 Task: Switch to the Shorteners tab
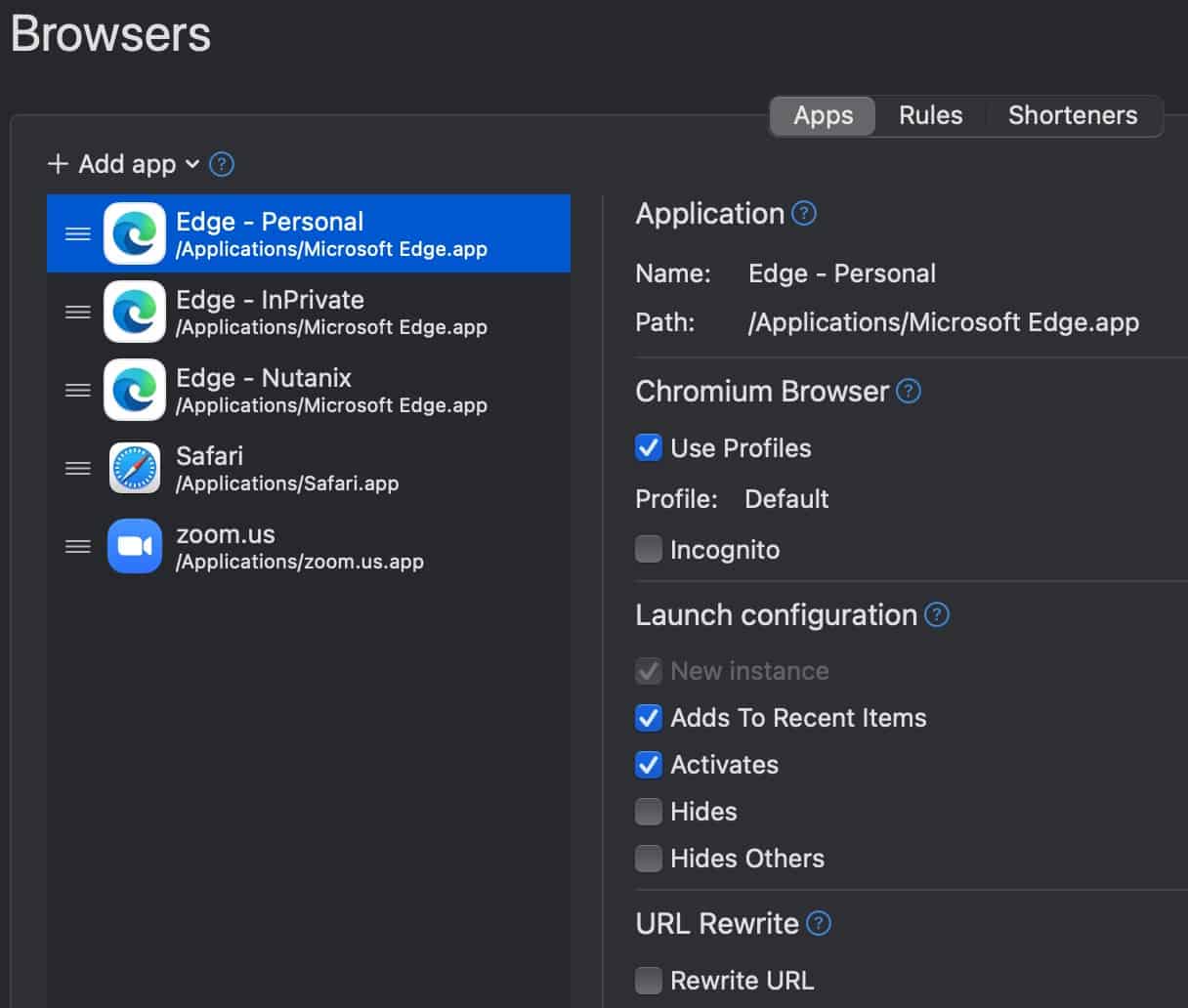tap(1073, 115)
